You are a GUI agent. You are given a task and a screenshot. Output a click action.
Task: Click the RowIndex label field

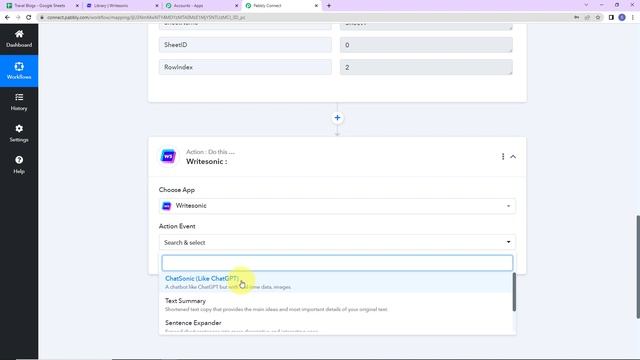pyautogui.click(x=245, y=67)
